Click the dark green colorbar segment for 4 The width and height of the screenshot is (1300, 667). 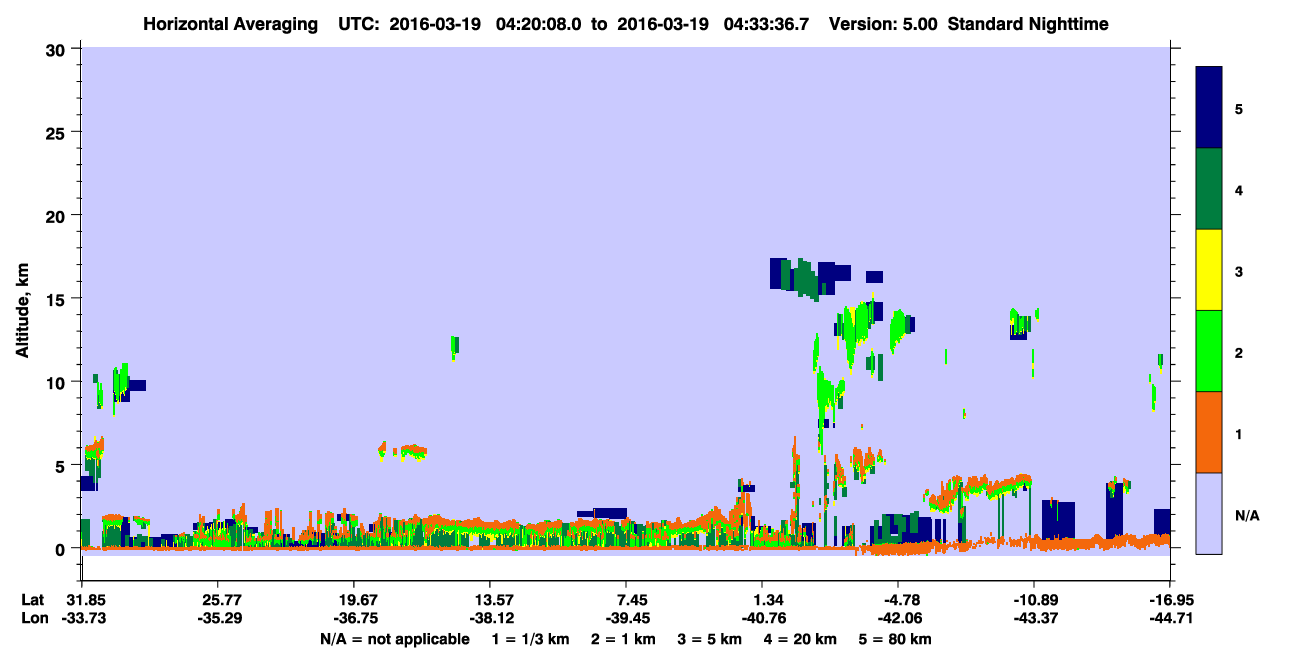click(1209, 189)
